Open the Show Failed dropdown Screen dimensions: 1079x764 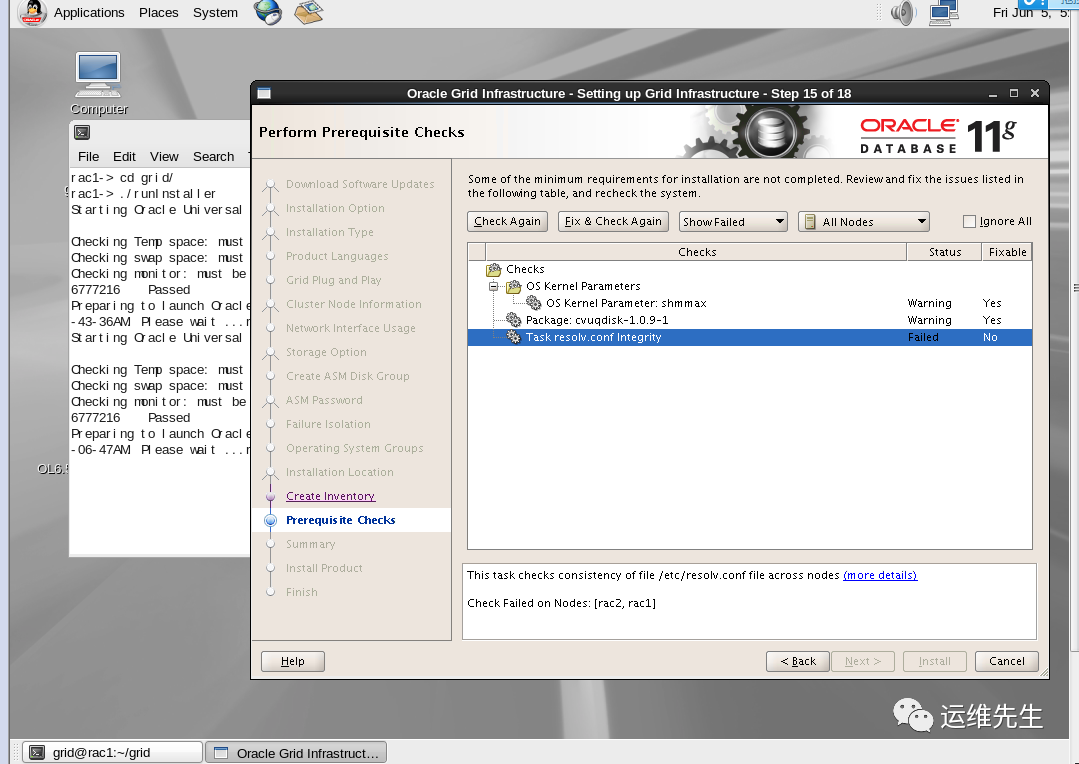tap(733, 222)
